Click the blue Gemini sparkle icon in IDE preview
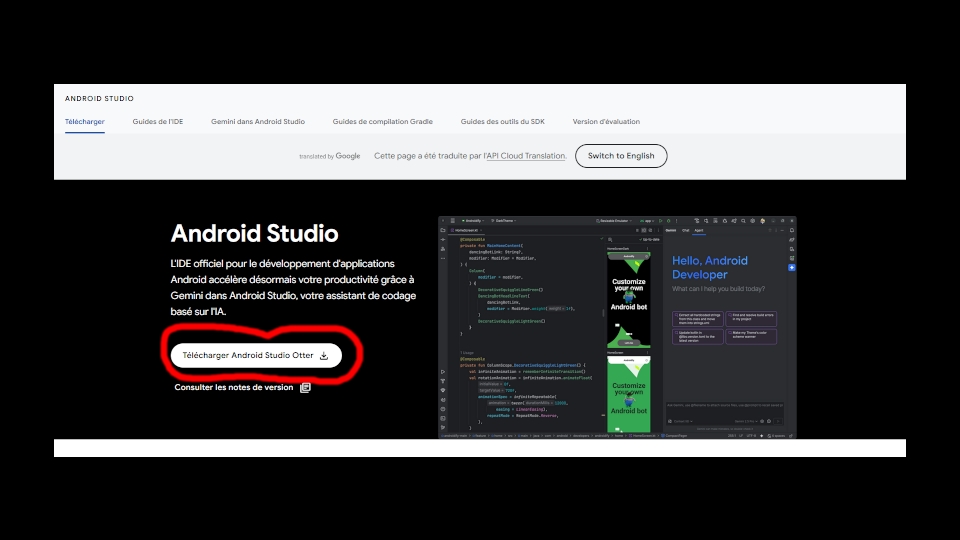The width and height of the screenshot is (960, 540). pyautogui.click(x=792, y=268)
